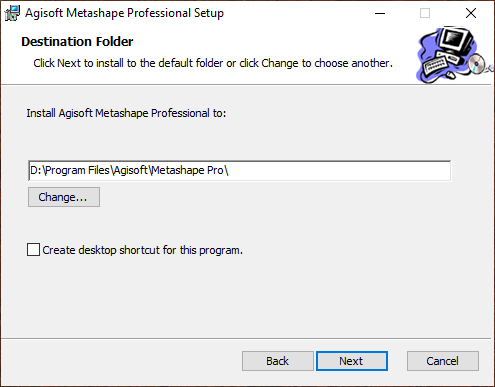Click the CD disc in banner image
This screenshot has width=495, height=387.
tap(477, 63)
